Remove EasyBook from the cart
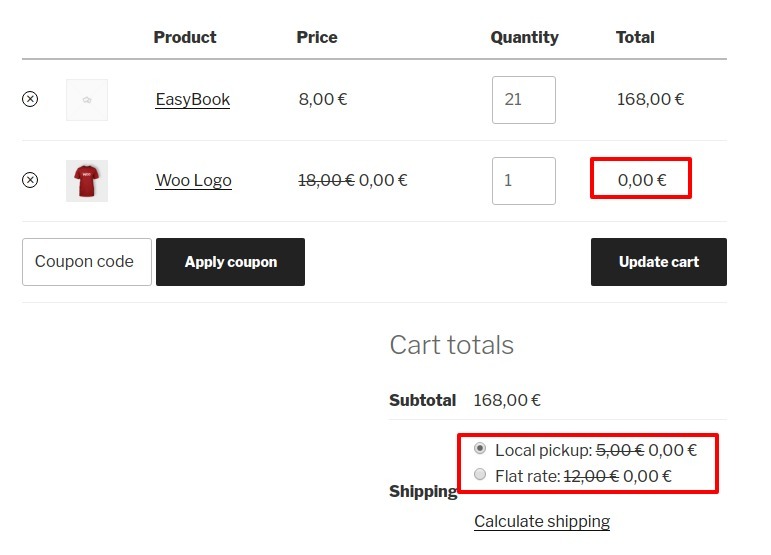 click(x=30, y=99)
